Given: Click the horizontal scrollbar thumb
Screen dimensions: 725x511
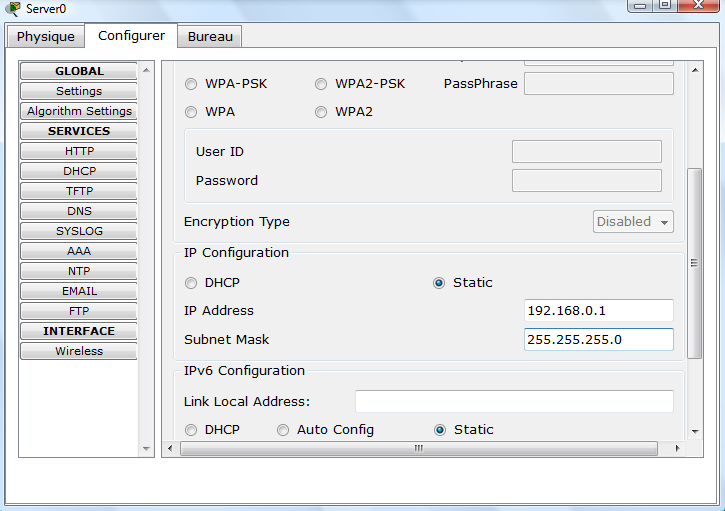Looking at the screenshot, I should [x=419, y=449].
